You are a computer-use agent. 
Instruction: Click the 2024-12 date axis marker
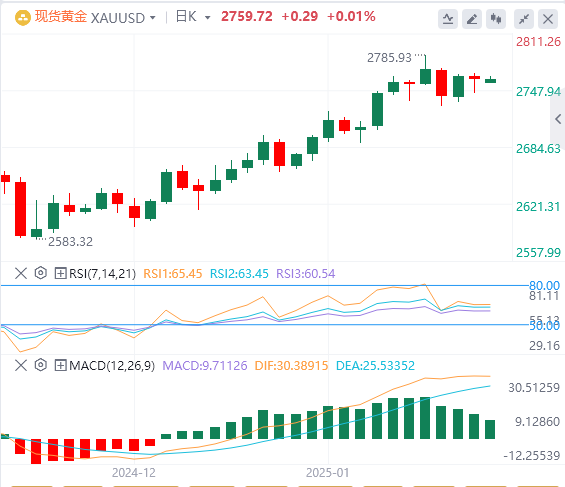pyautogui.click(x=134, y=473)
